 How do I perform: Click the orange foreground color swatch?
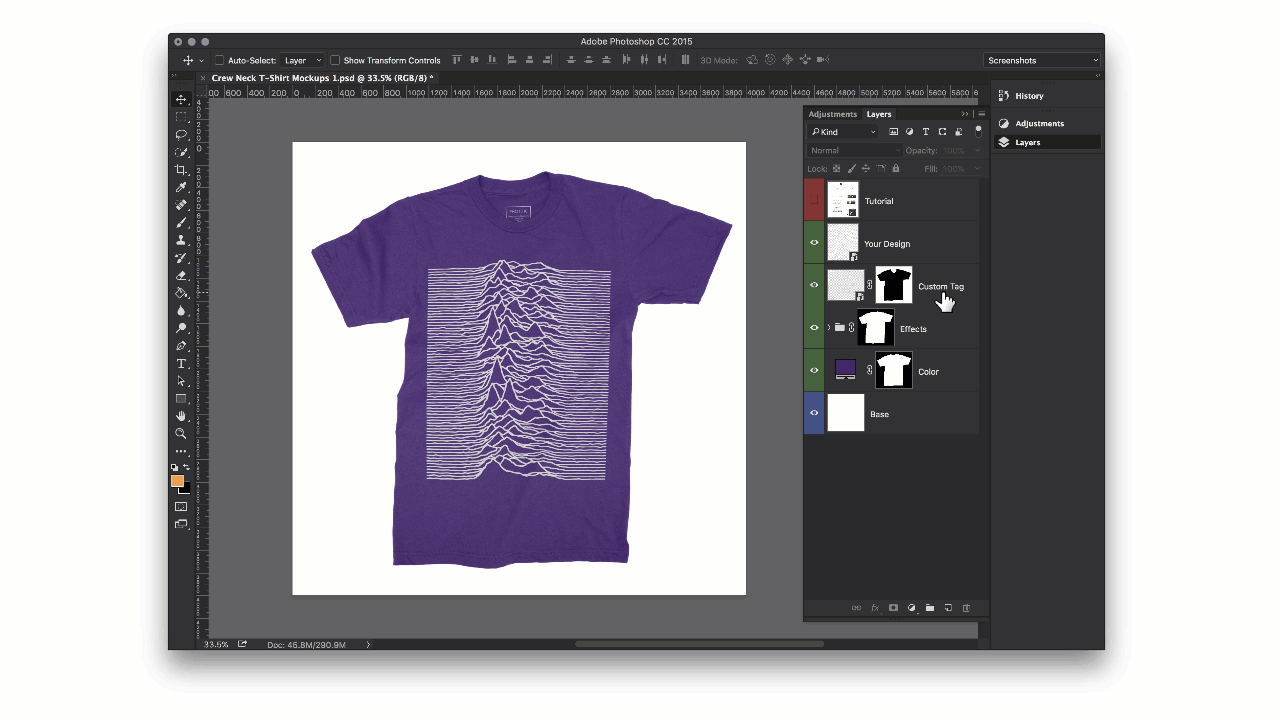click(x=178, y=481)
